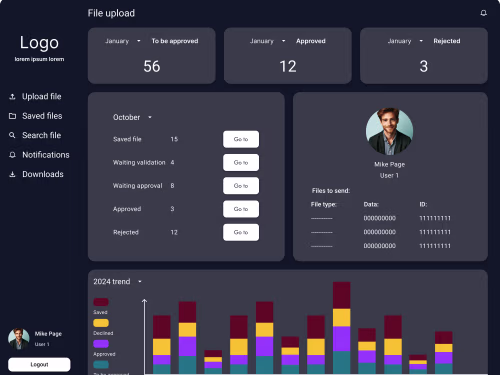Click Go to button for Waiting approval

(241, 186)
